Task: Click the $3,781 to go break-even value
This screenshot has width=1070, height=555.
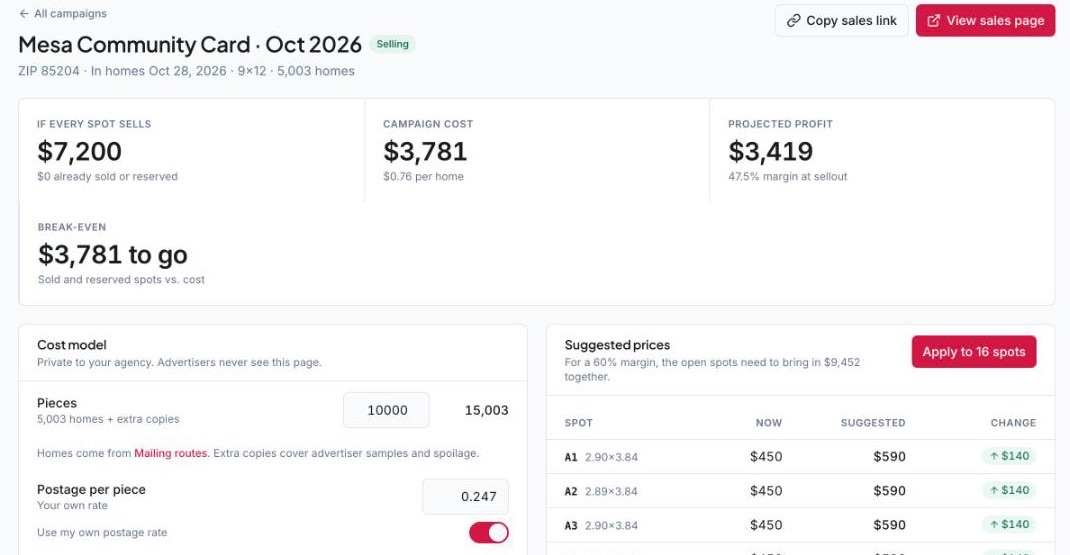Action: 113,255
